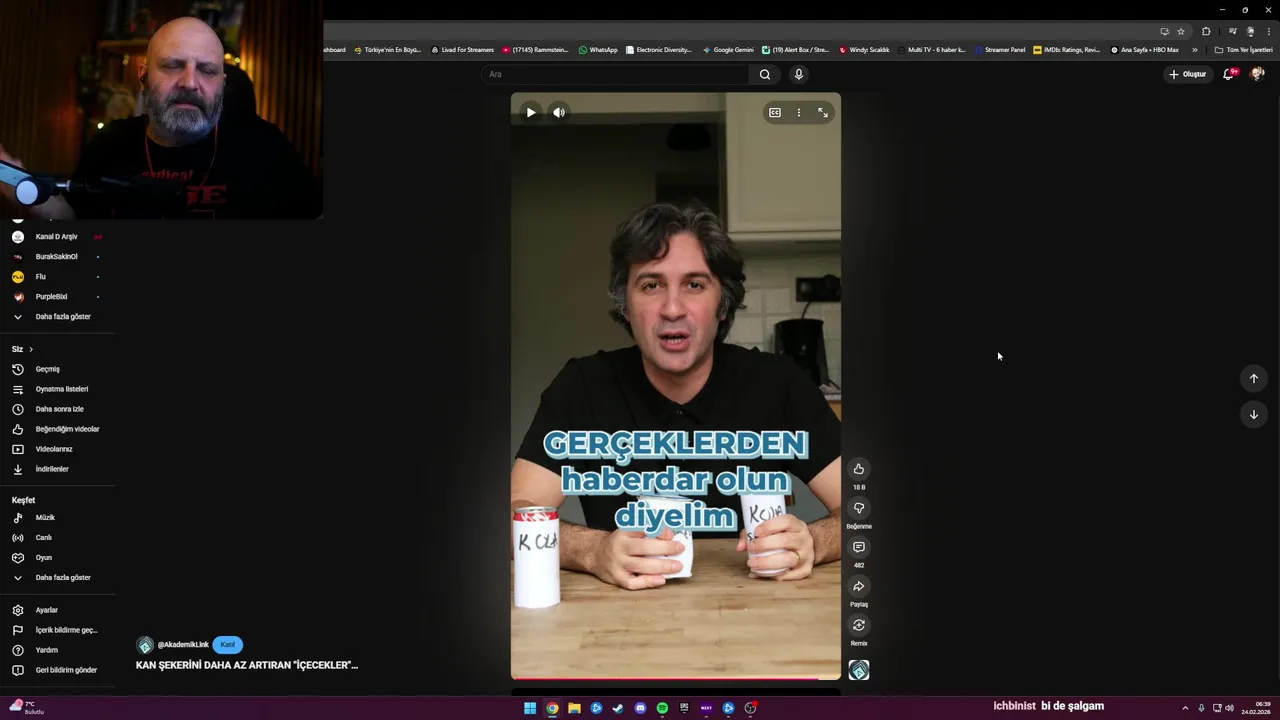Browse Oyun gaming category

click(57, 558)
